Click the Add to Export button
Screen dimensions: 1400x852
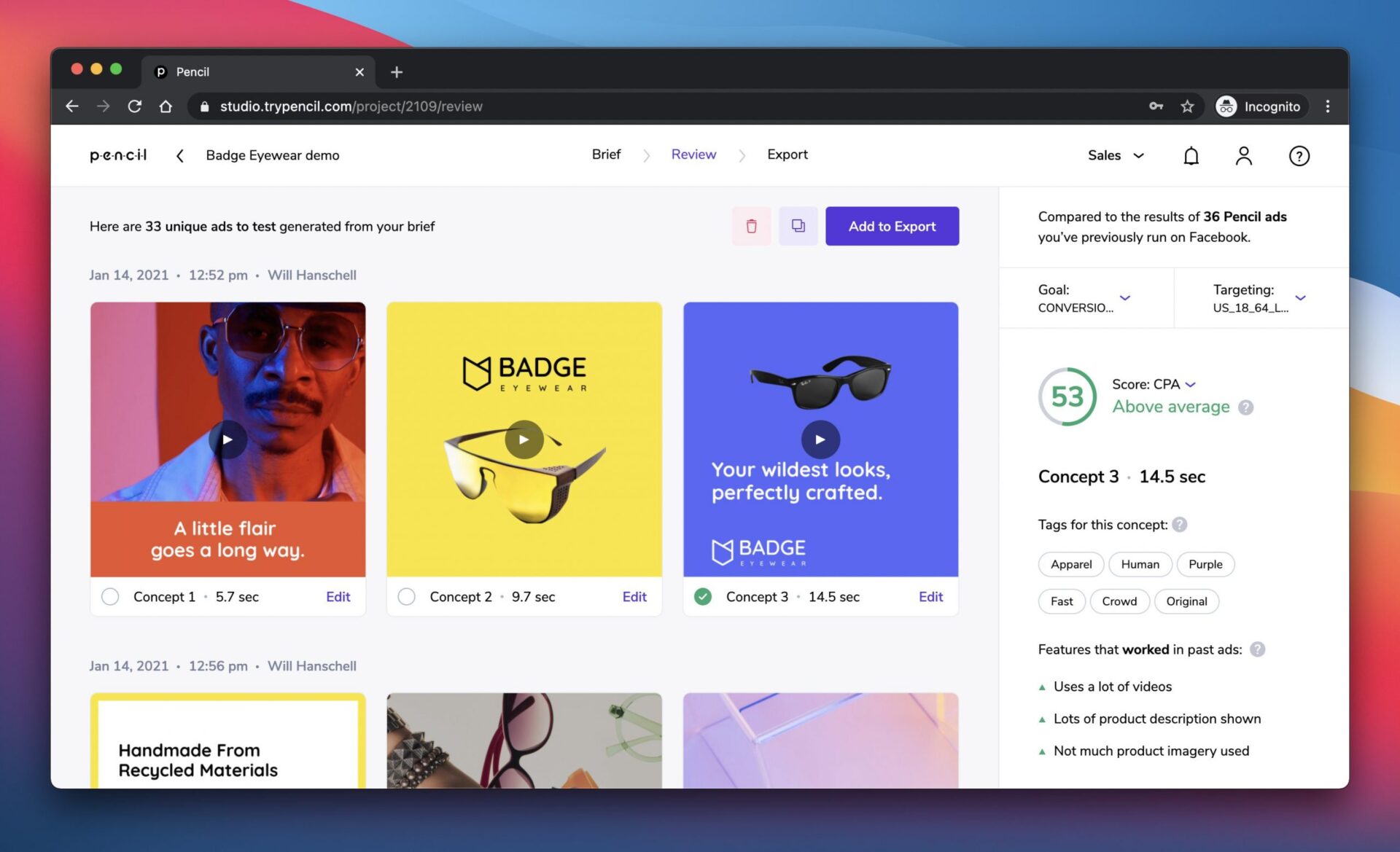[892, 226]
